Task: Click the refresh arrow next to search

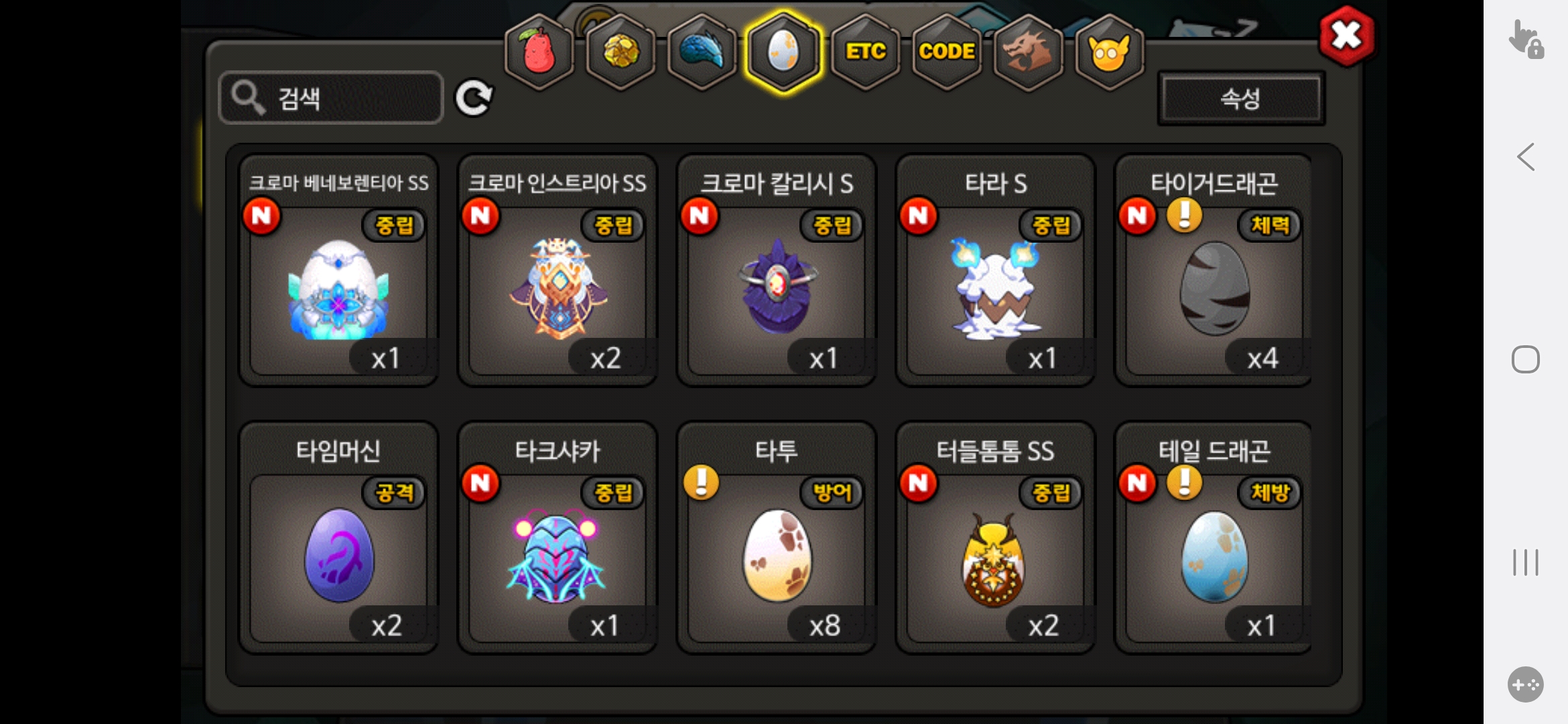Action: tap(474, 99)
